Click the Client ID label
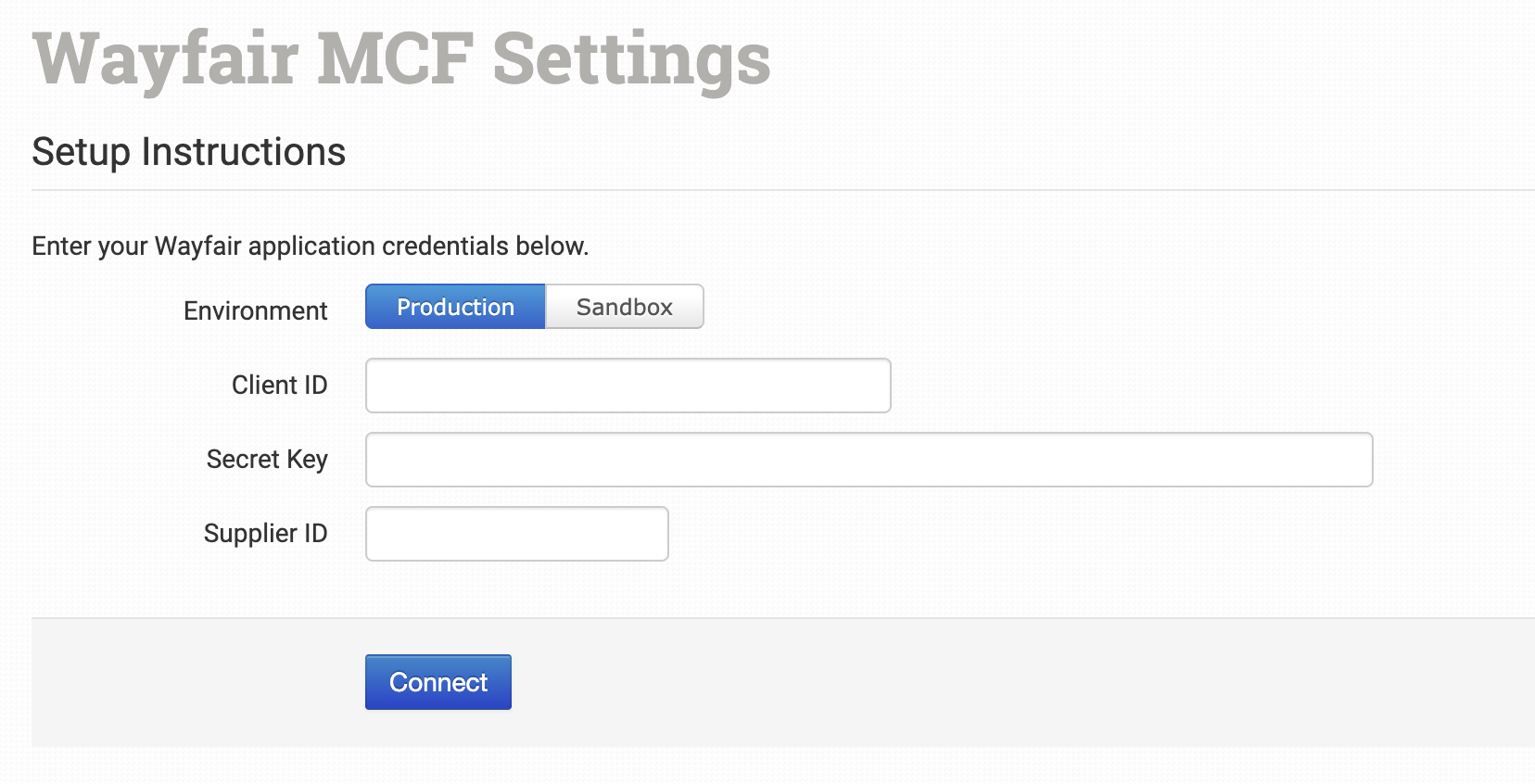Image resolution: width=1535 pixels, height=784 pixels. [x=279, y=385]
